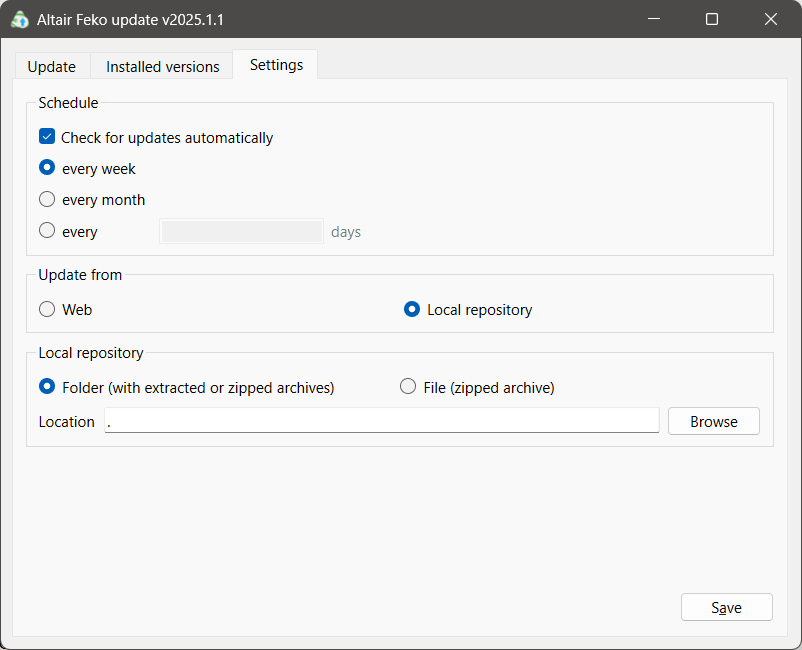Image resolution: width=802 pixels, height=650 pixels.
Task: Select Local repository as update source
Action: click(412, 309)
